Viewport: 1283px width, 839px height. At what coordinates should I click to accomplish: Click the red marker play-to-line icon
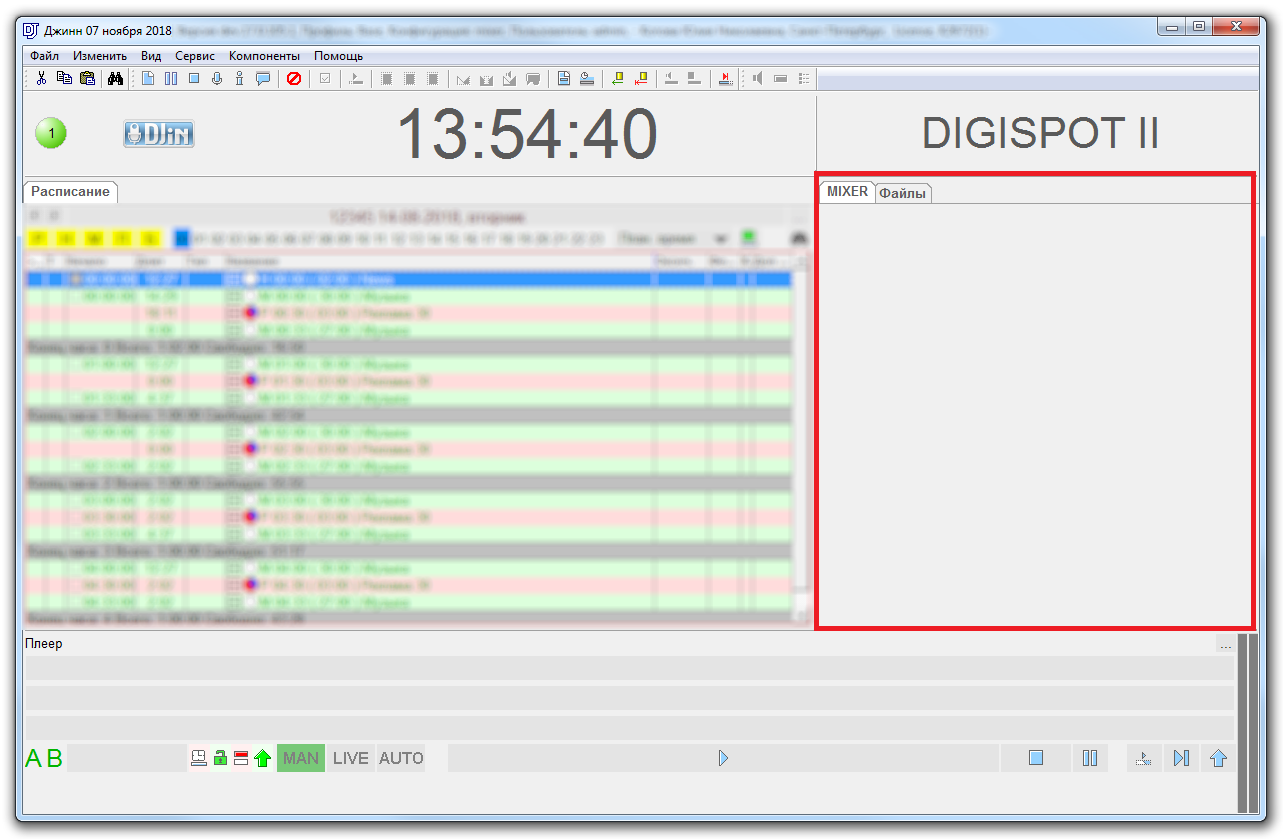(726, 78)
